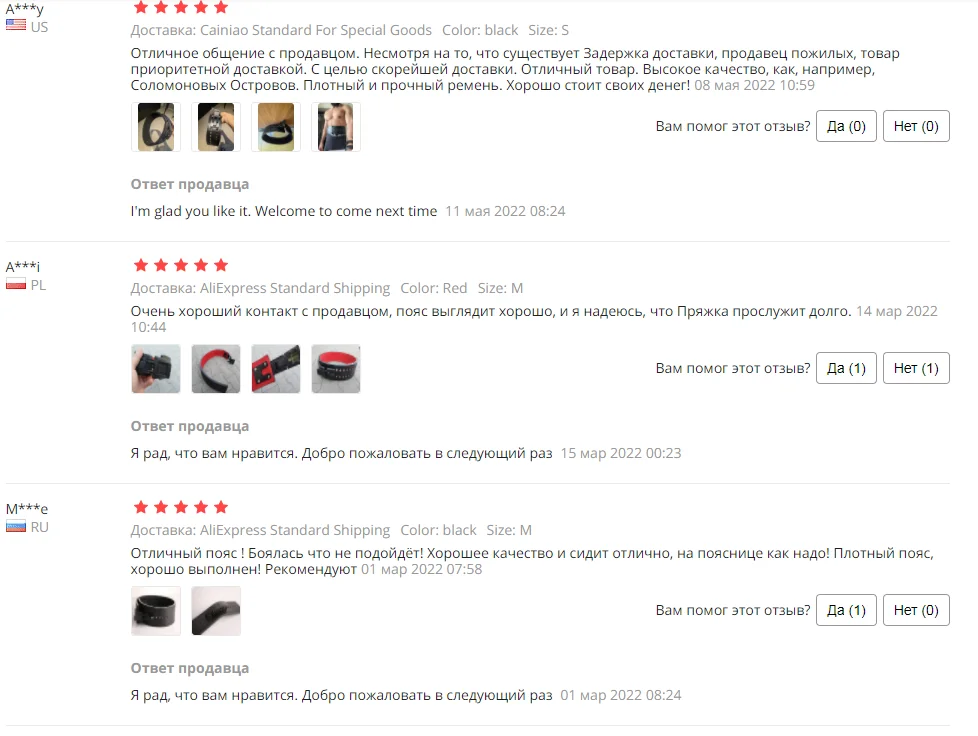Vote Да (0) on the US review

pyautogui.click(x=846, y=126)
